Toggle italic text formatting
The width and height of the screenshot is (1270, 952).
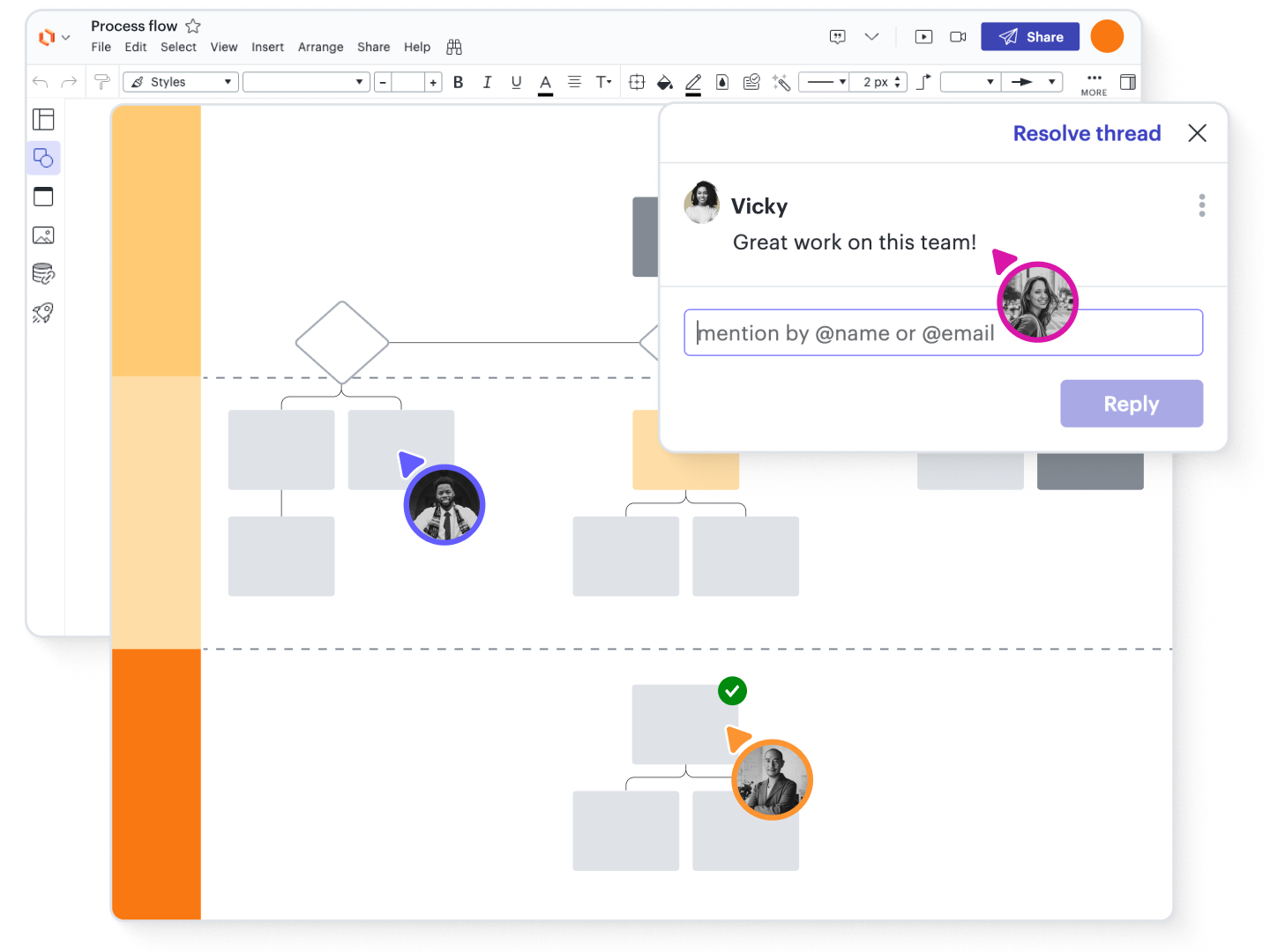(x=487, y=82)
